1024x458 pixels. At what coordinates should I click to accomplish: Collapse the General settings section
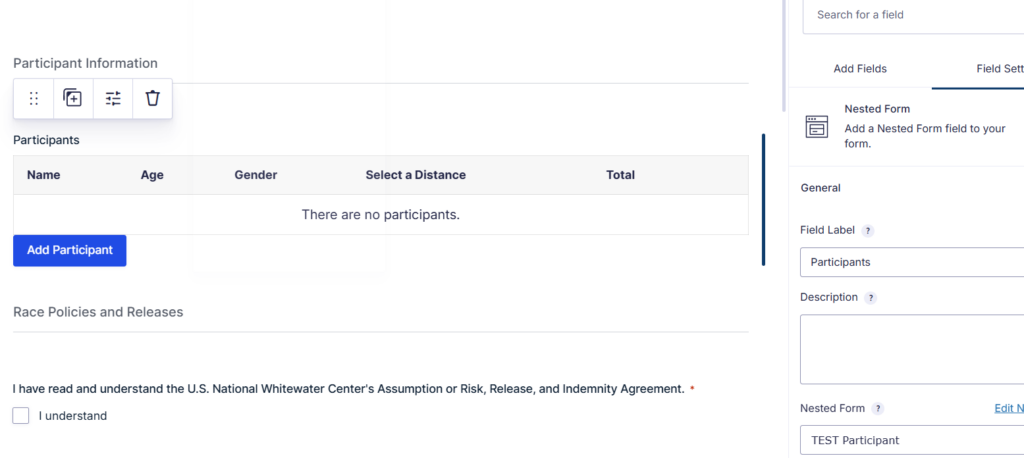coord(821,188)
